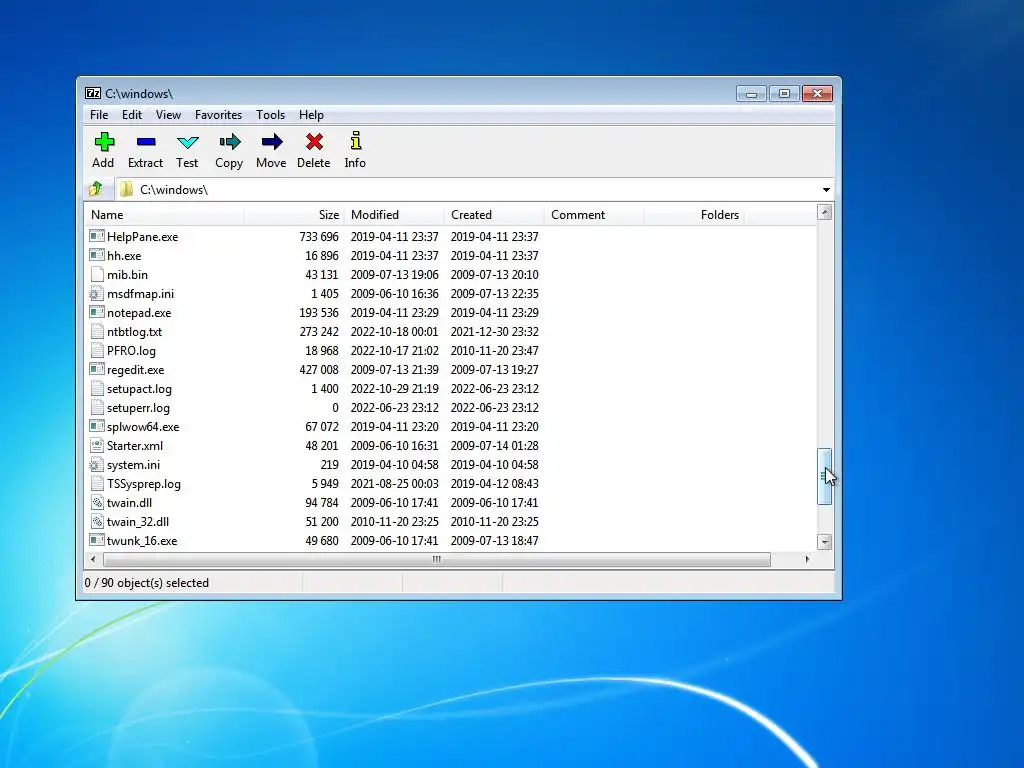The image size is (1024, 768).
Task: Select the twain_32.dll file icon
Action: click(x=97, y=521)
